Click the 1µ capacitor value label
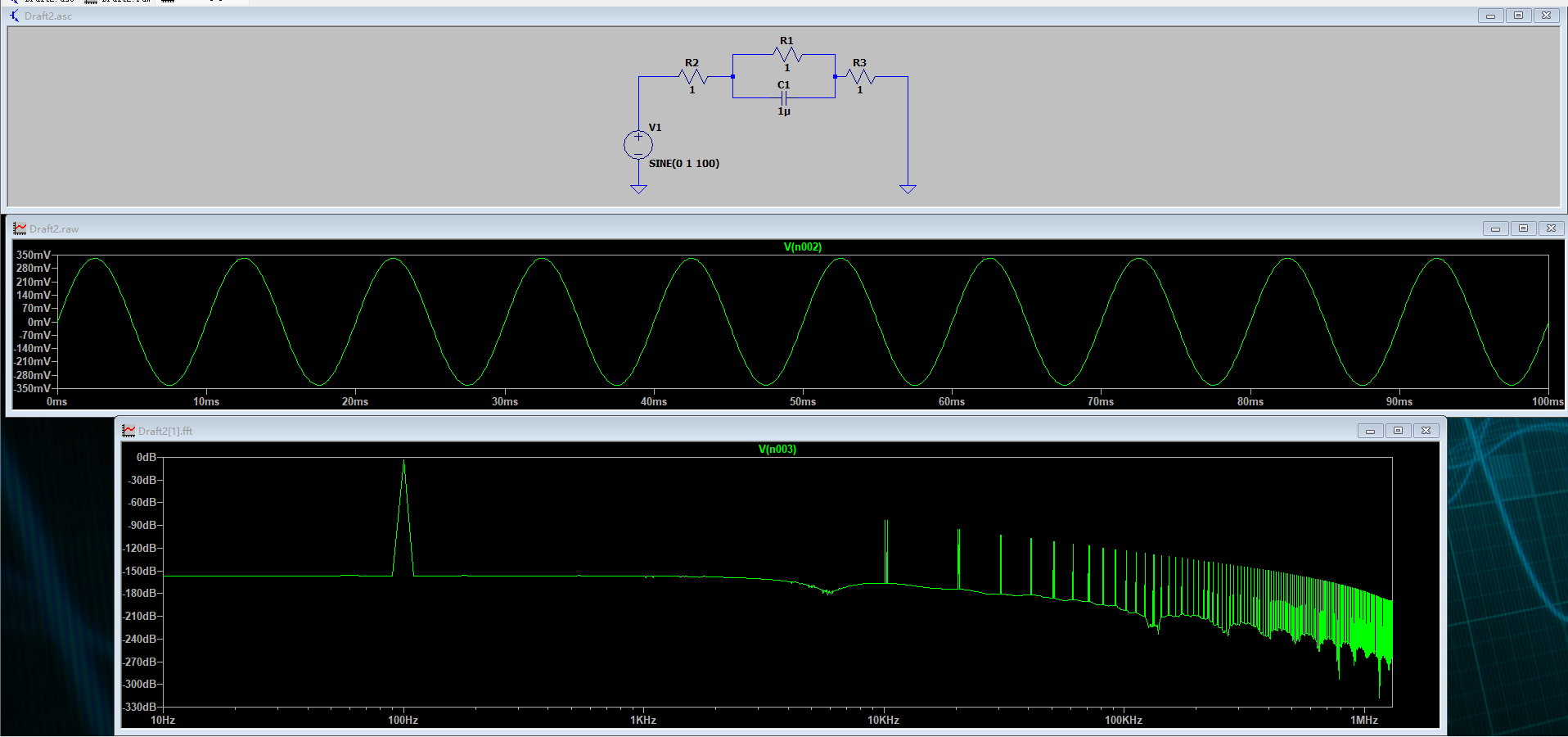The height and width of the screenshot is (737, 1568). 784,111
